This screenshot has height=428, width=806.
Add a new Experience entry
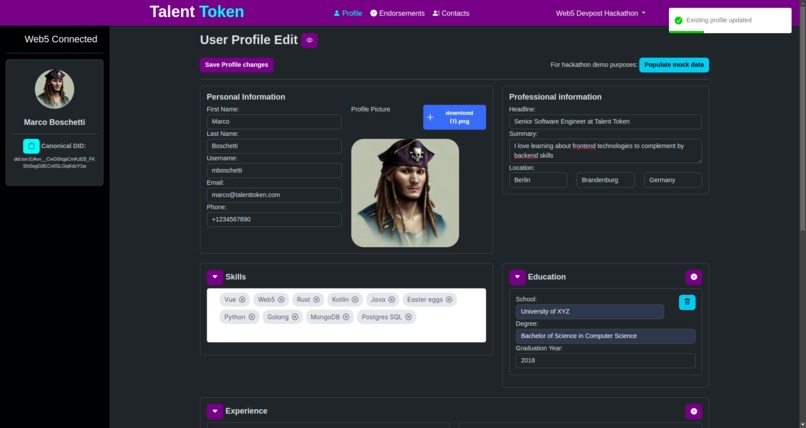pos(693,411)
